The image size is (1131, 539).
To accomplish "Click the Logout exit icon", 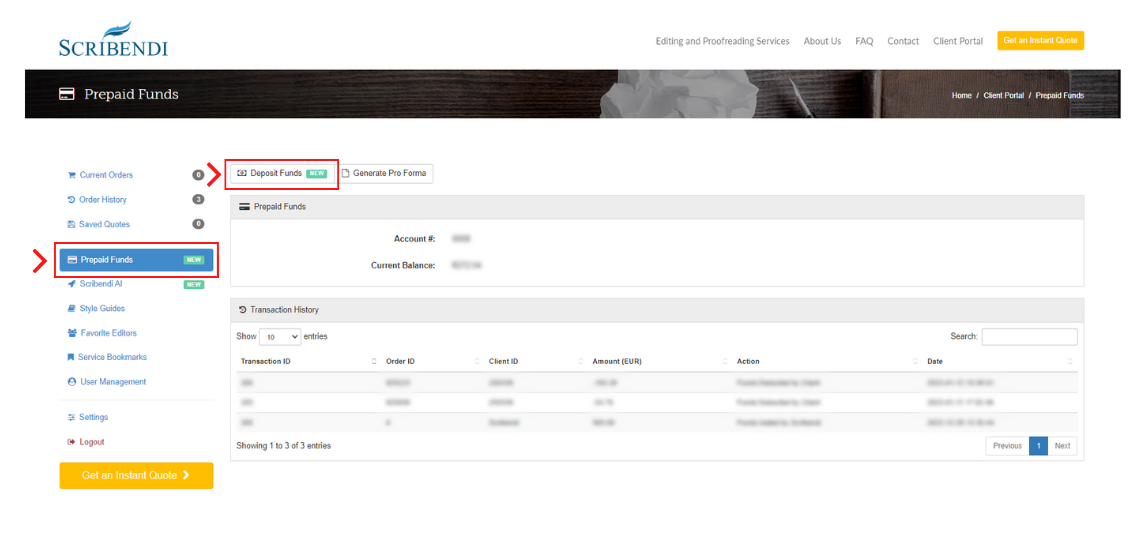I will 71,442.
